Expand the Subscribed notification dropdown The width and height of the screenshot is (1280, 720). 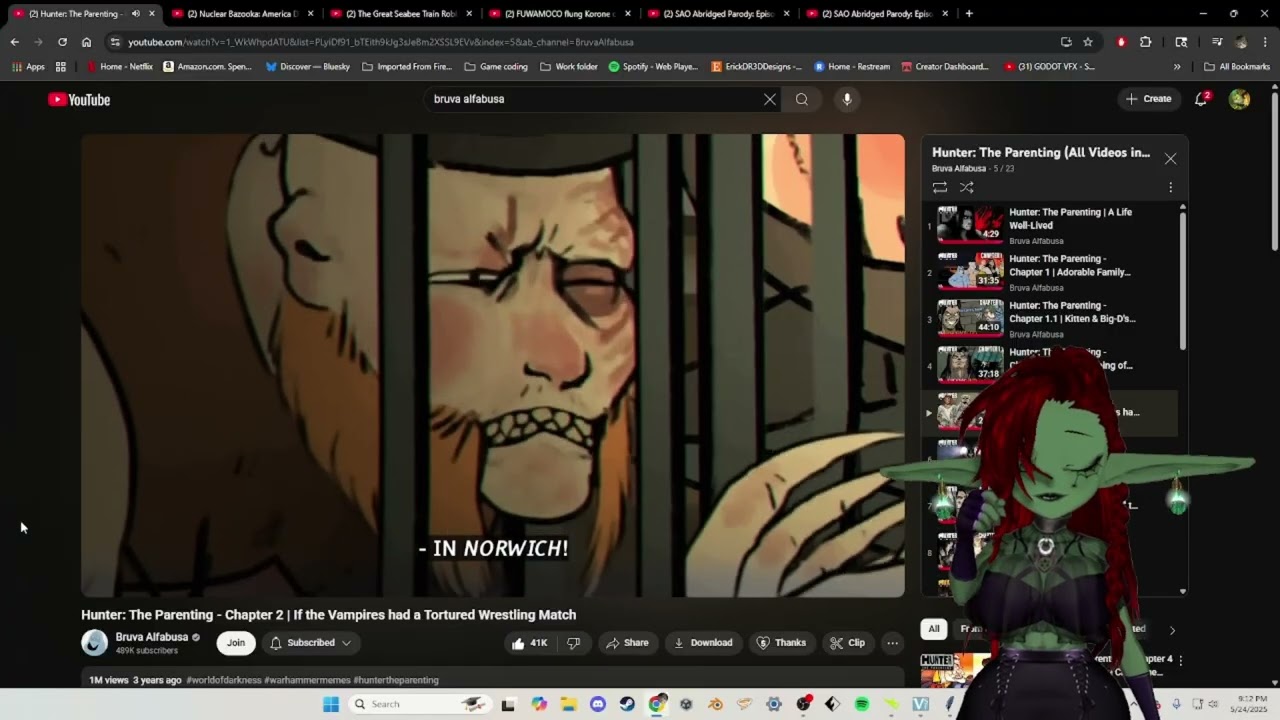coord(311,643)
